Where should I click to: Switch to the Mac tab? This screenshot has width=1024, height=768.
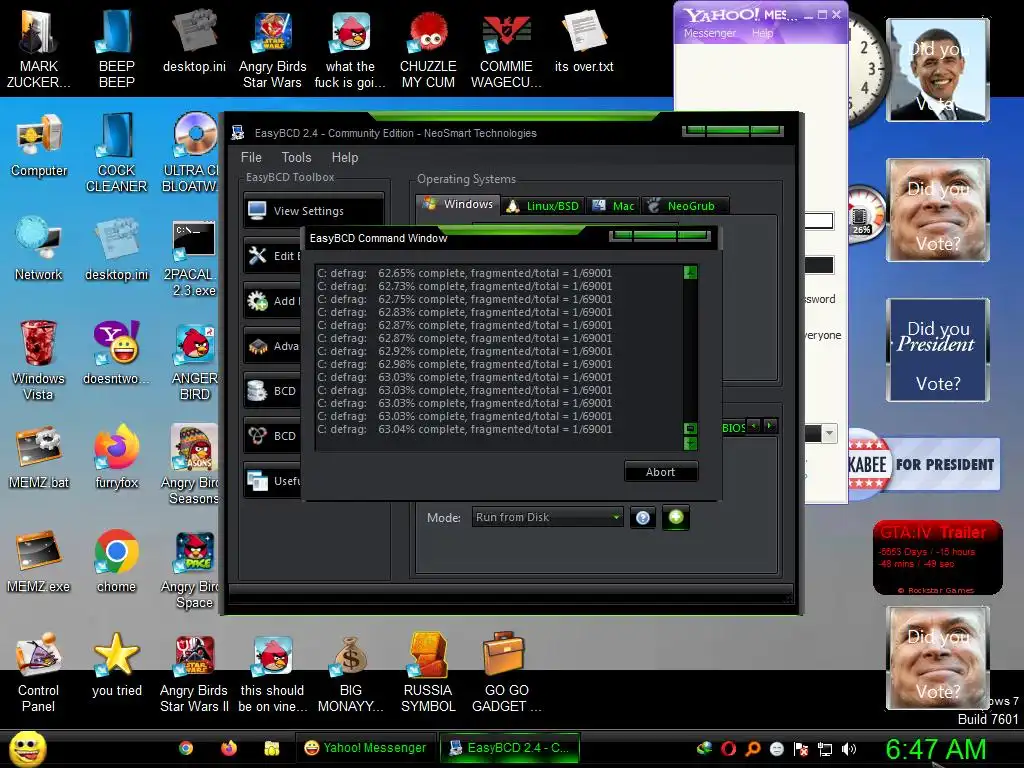click(613, 206)
